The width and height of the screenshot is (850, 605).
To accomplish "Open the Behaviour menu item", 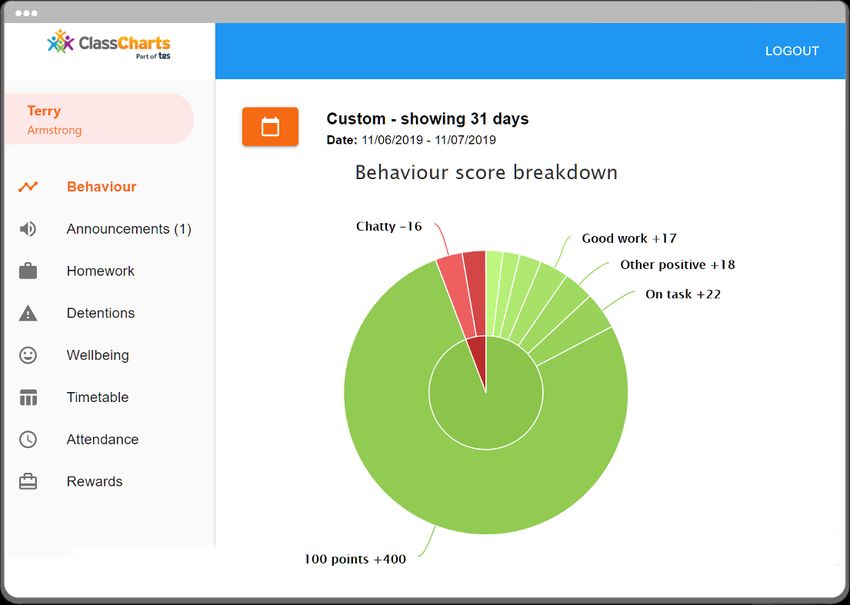I will click(x=101, y=187).
